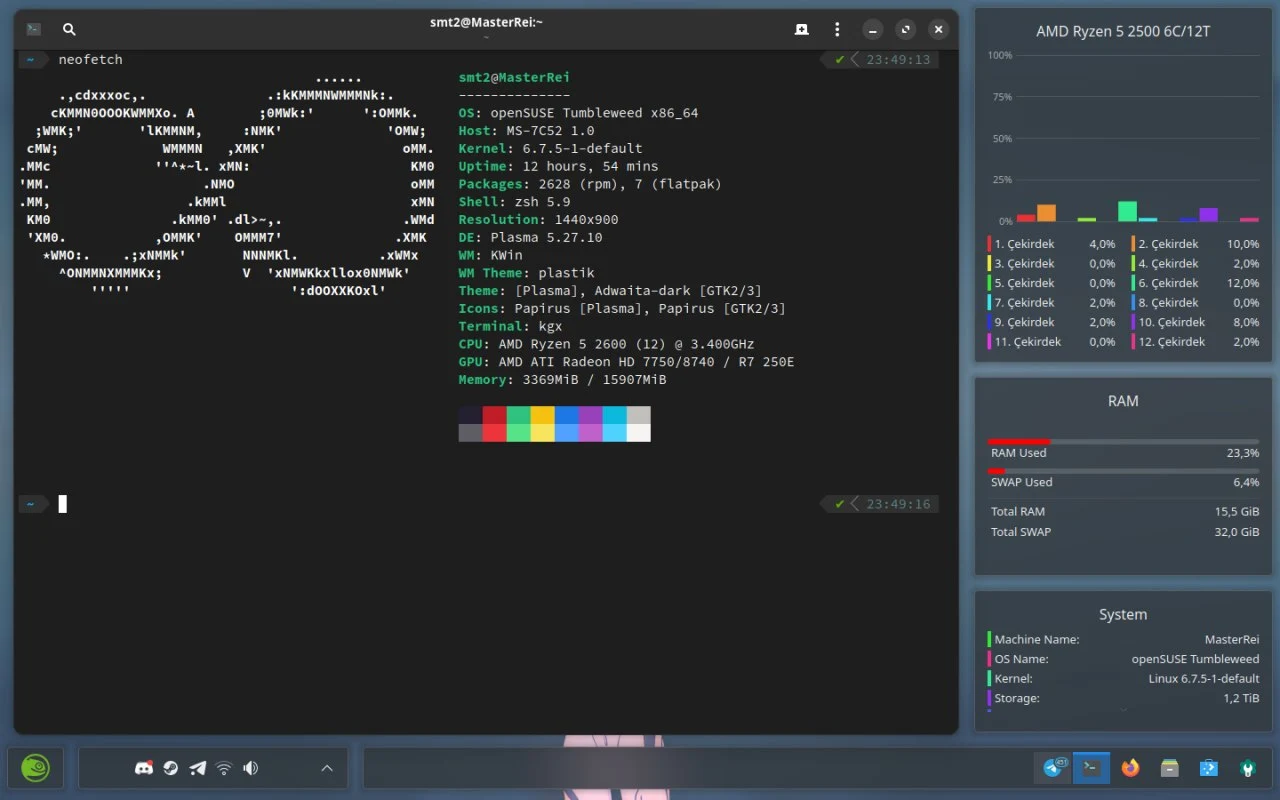Click the Total SWAP value 32,0 GiB
The width and height of the screenshot is (1280, 800).
pyautogui.click(x=1236, y=532)
